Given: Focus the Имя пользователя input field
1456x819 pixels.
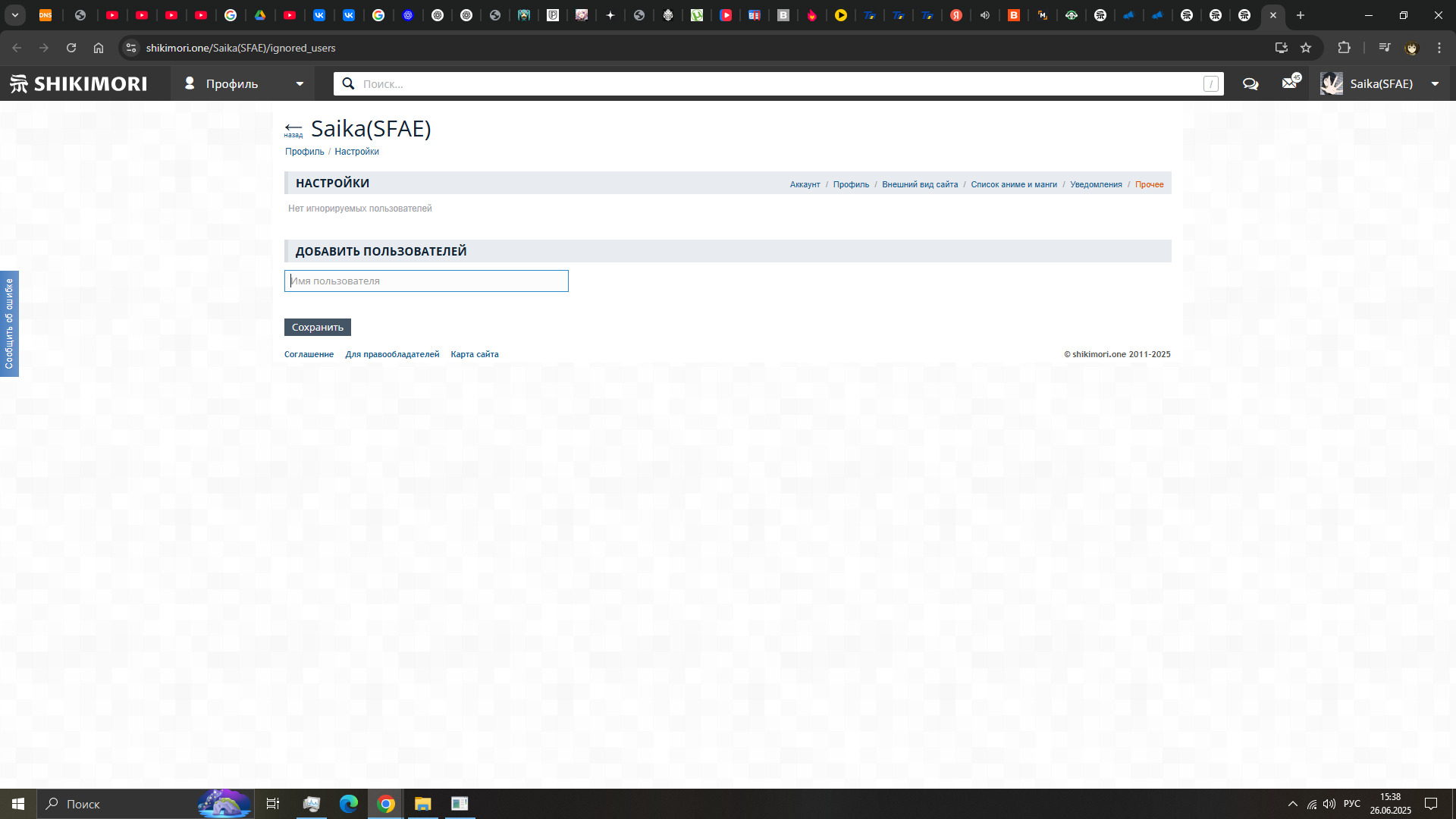Looking at the screenshot, I should [426, 281].
